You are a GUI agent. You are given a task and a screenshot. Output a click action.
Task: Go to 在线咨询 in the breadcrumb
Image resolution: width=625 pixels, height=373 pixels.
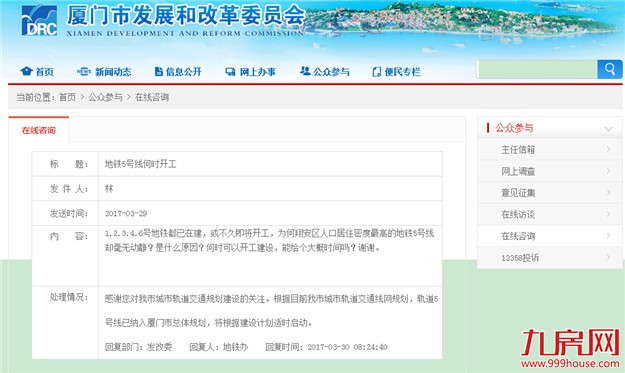pos(151,97)
